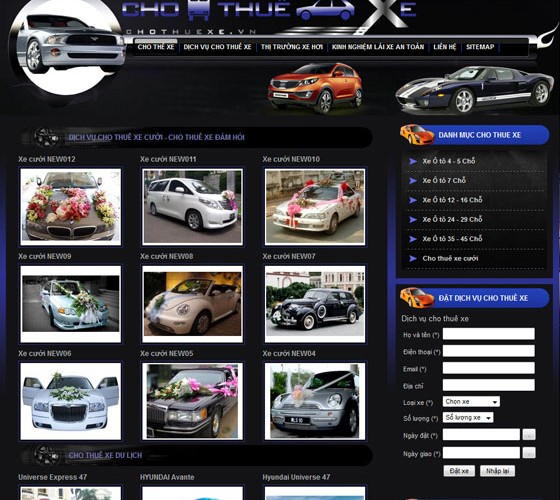Open the CHO THUÊ XE menu item
The image size is (560, 500).
click(156, 47)
